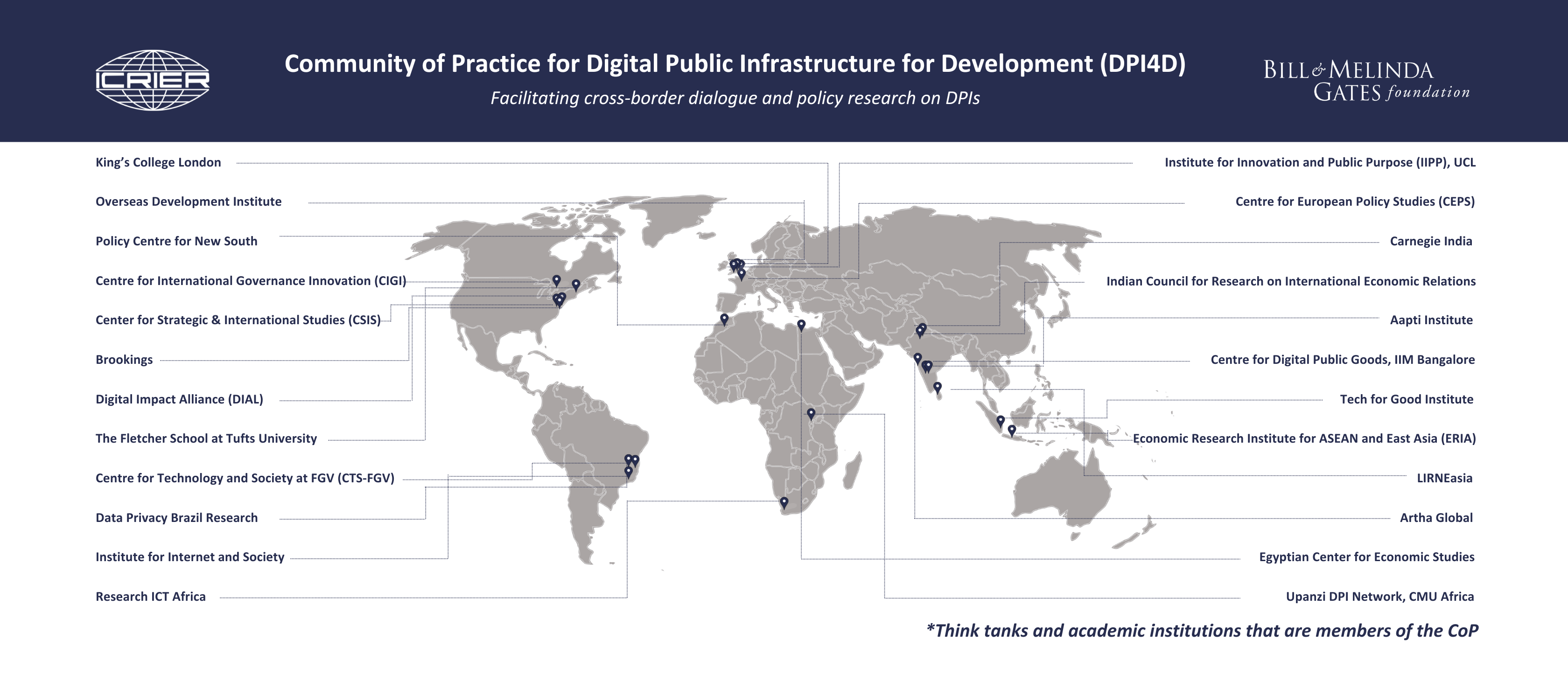
Task: Click the 'Research ICT Africa' label
Action: click(151, 596)
